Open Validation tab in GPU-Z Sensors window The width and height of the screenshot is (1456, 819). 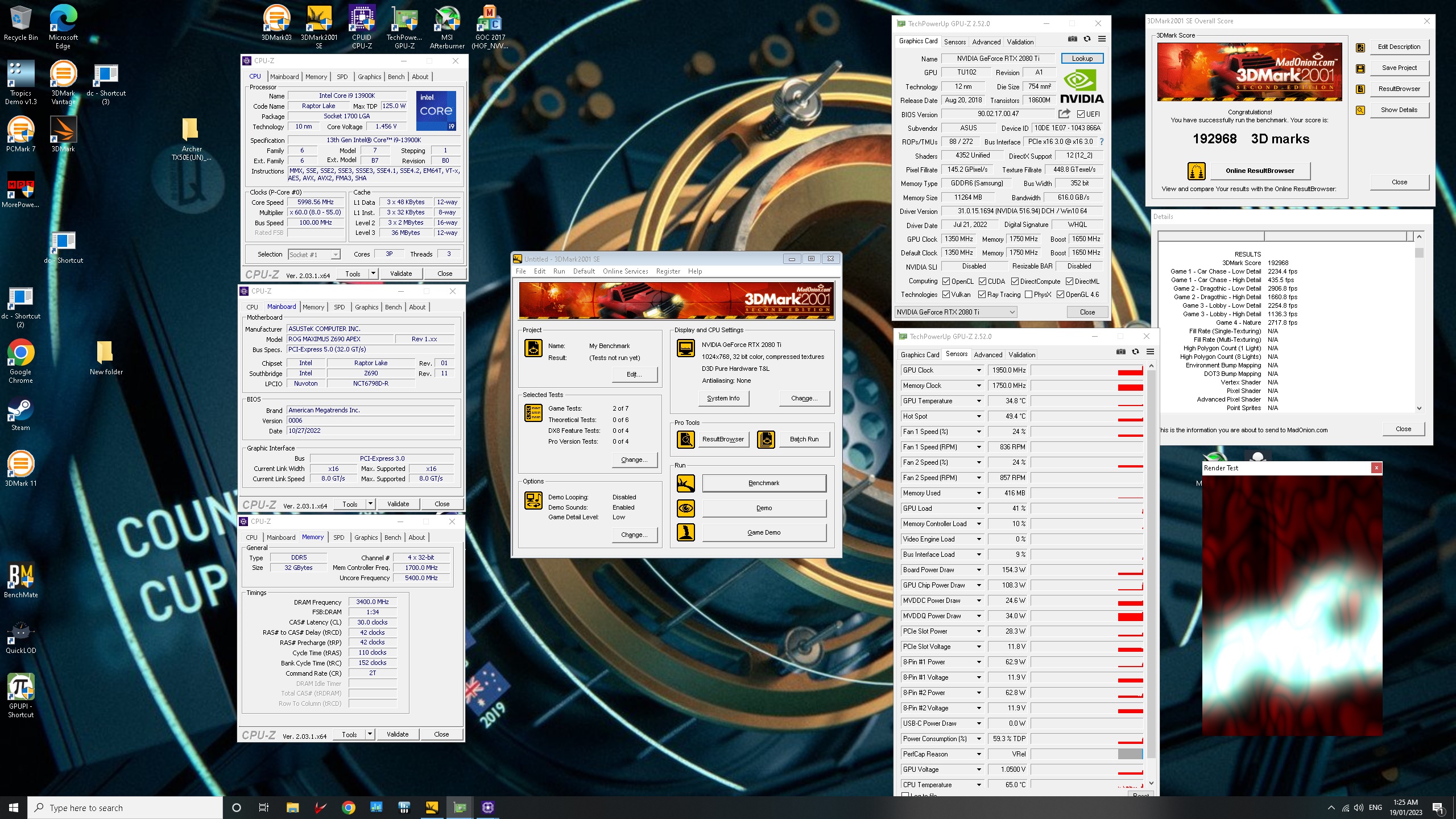[1021, 355]
